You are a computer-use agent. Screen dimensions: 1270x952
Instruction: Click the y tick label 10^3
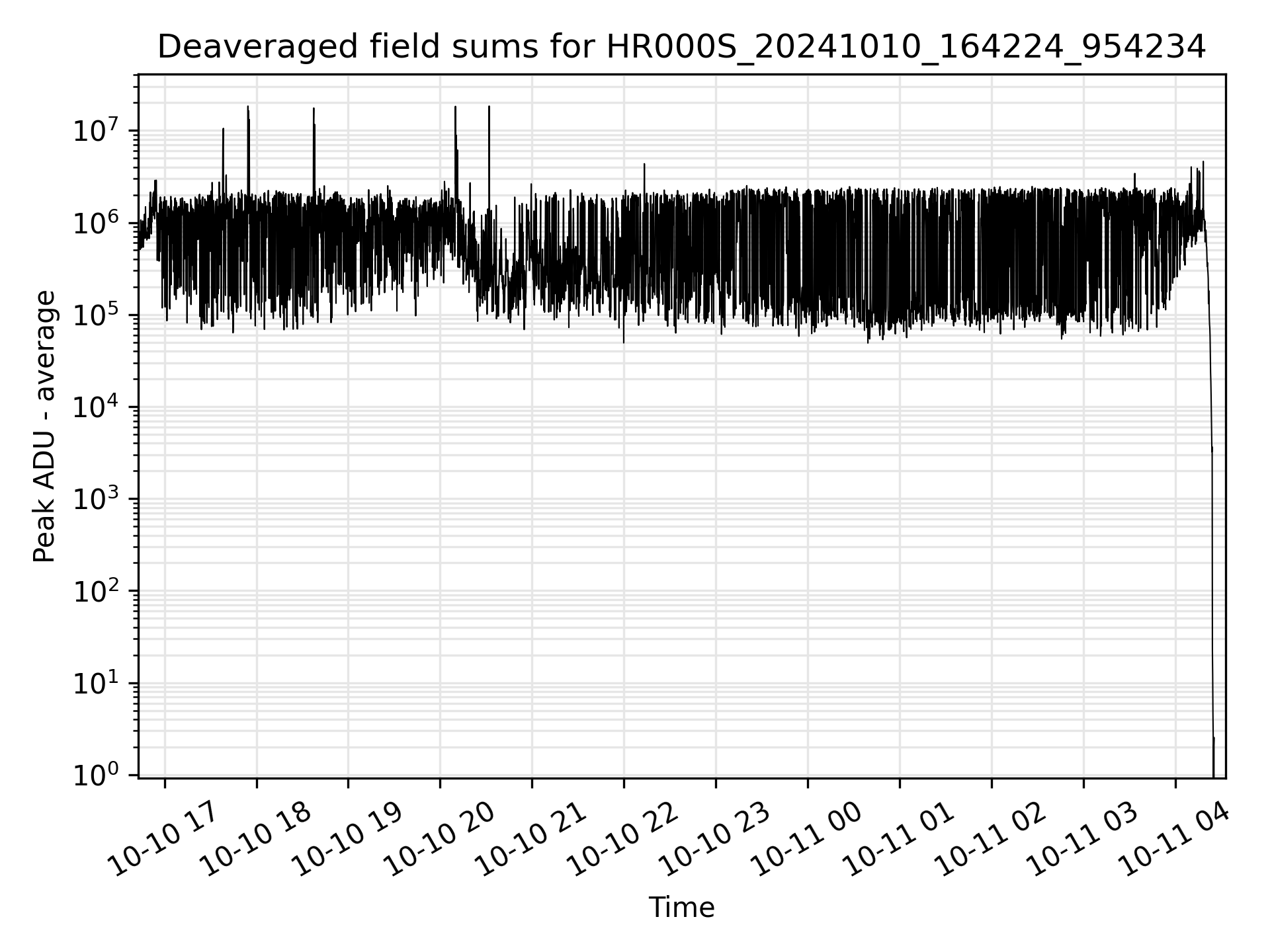click(x=96, y=498)
